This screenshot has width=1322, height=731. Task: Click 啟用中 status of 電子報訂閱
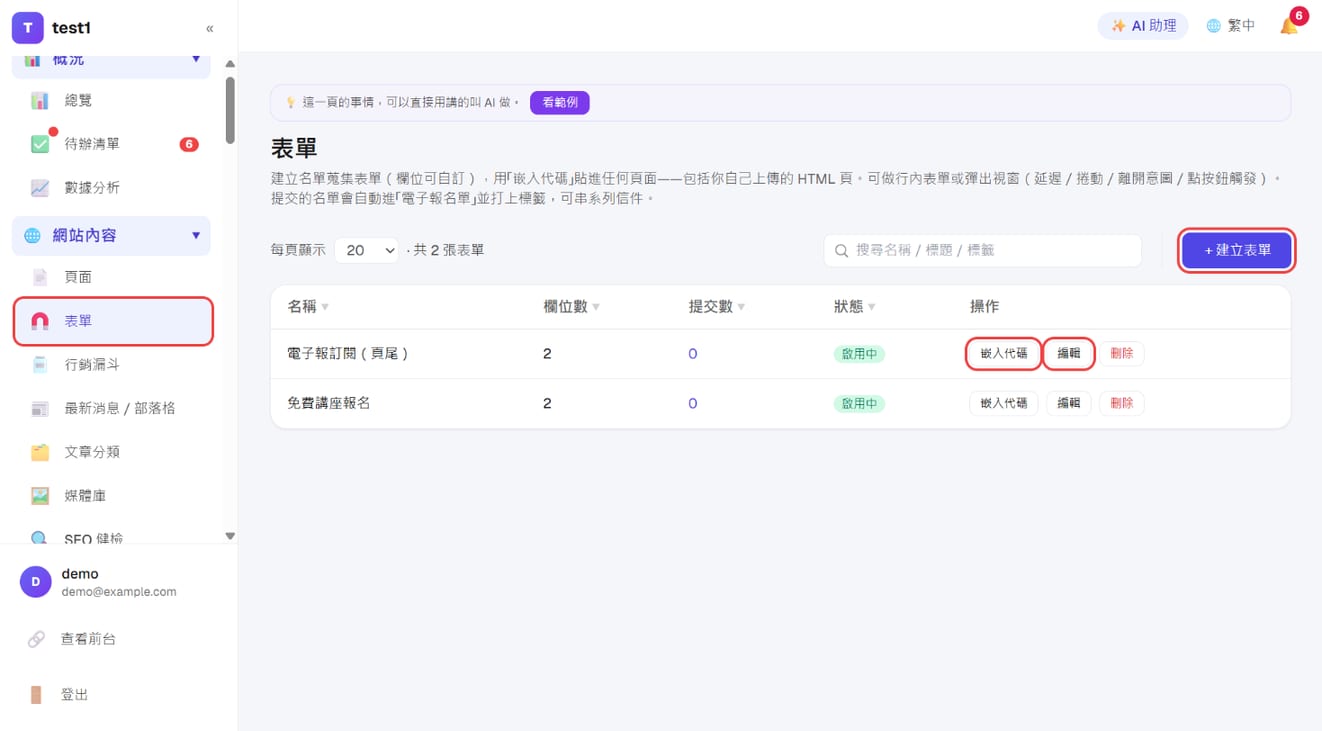(x=859, y=354)
